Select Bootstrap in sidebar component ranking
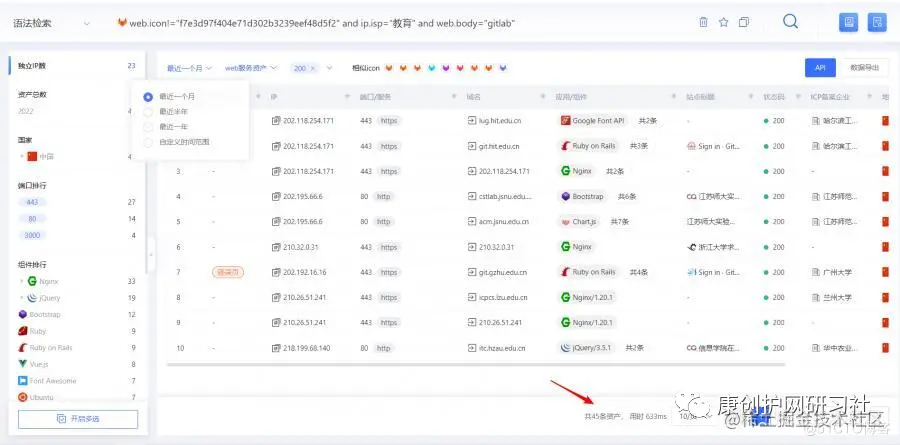Image resolution: width=900 pixels, height=445 pixels. 45,315
